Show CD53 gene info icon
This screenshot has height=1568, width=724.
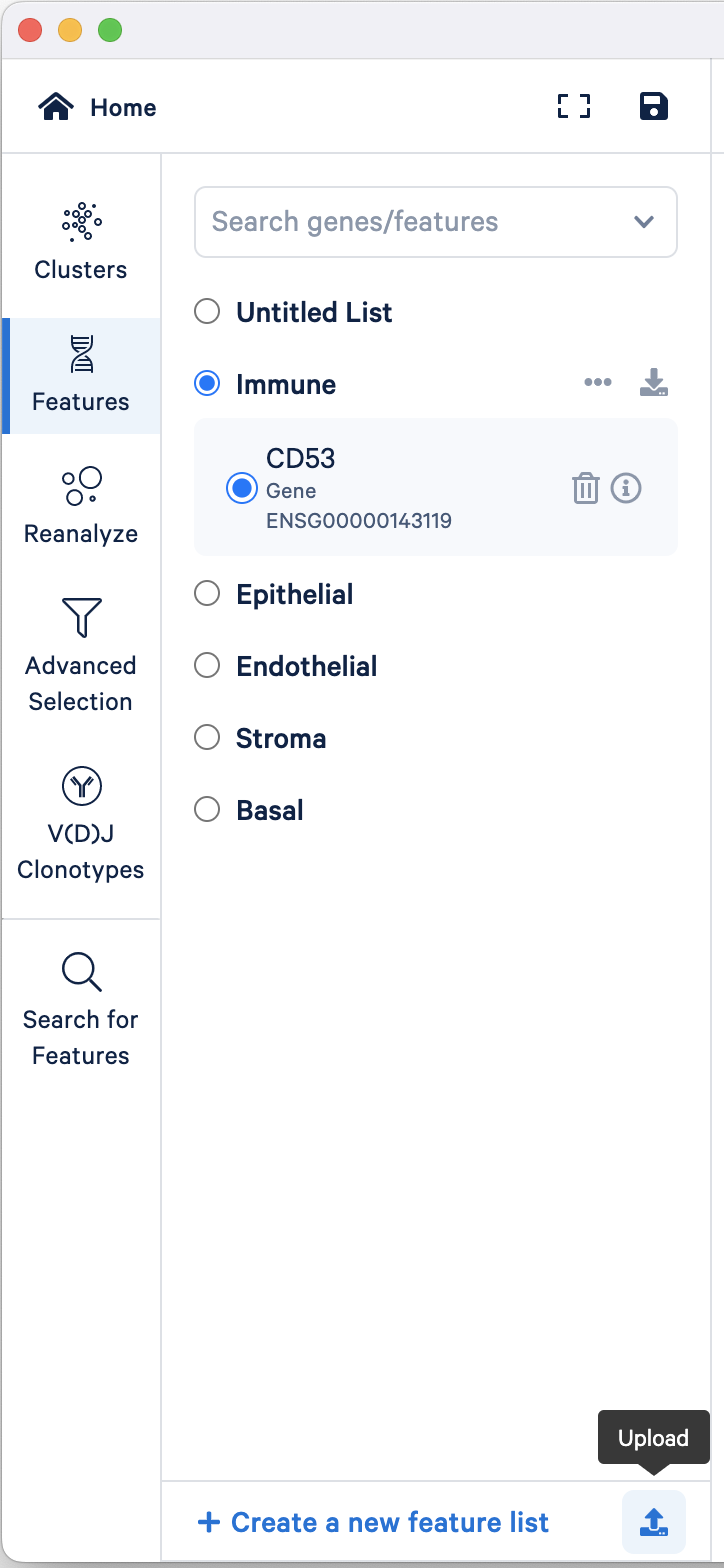click(x=626, y=488)
